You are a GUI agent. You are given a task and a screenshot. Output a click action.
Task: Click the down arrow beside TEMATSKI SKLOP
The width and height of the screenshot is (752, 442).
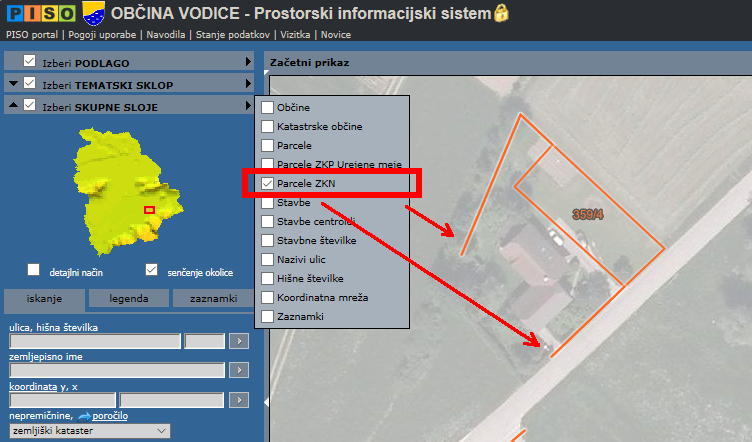click(x=12, y=84)
